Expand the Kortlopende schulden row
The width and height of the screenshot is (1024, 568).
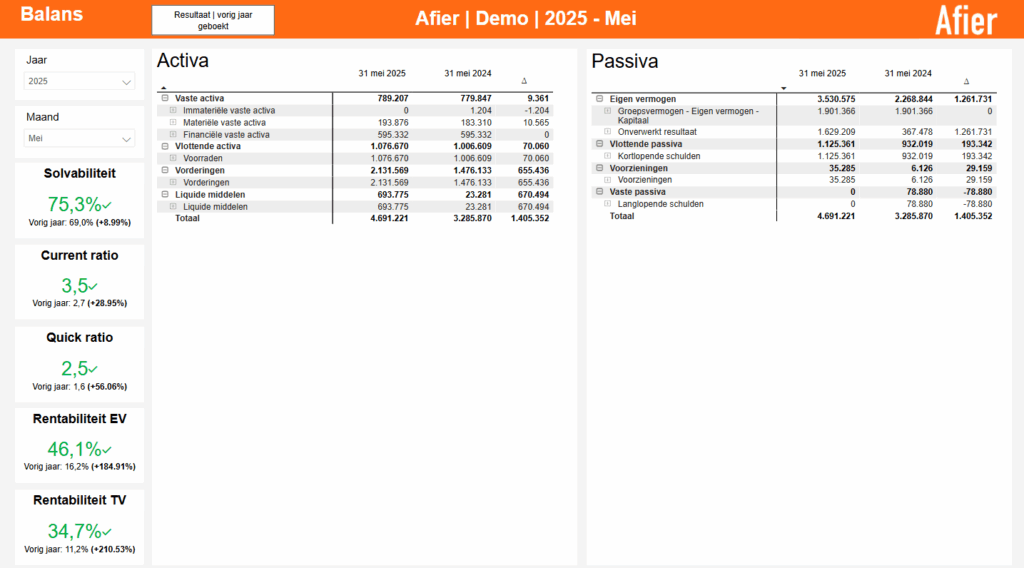[607, 156]
